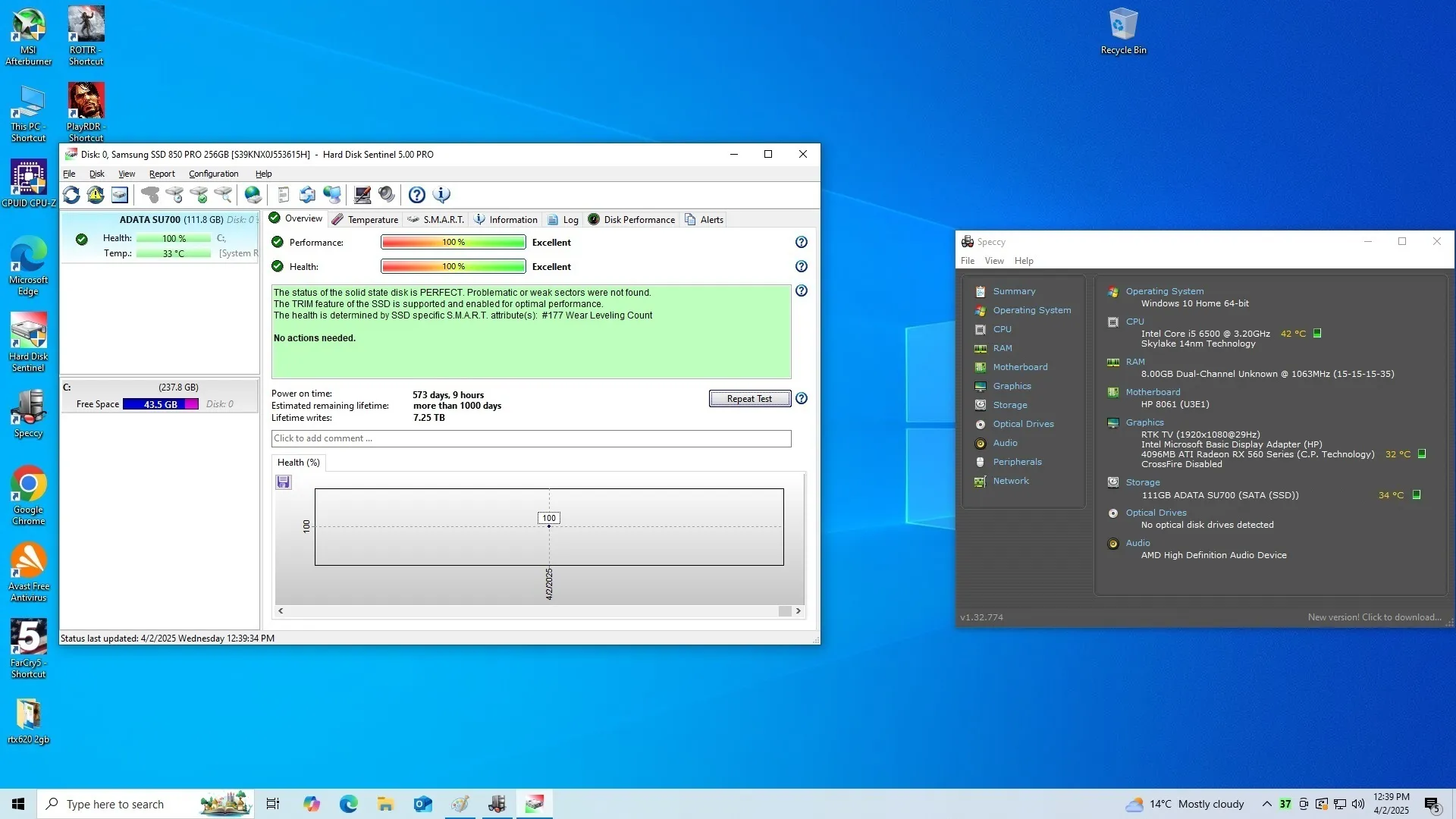Select Motherboard in Speccy sidebar

coord(1020,367)
